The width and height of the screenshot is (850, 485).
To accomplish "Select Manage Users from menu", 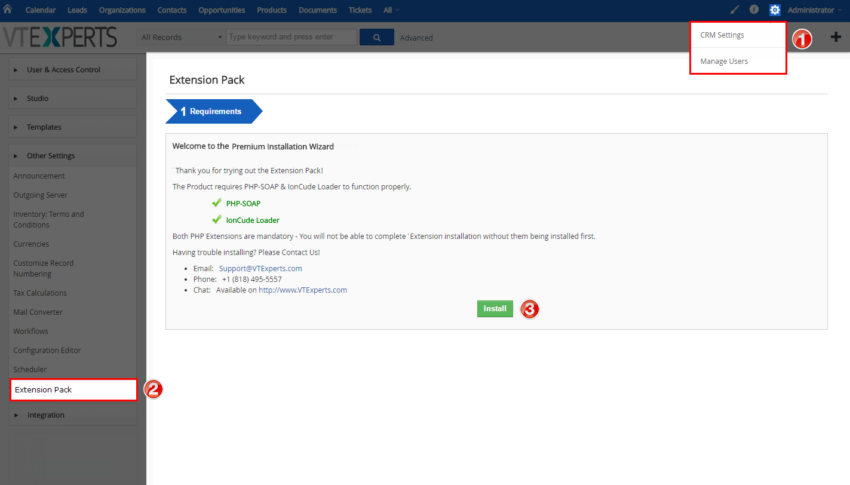I will (724, 61).
